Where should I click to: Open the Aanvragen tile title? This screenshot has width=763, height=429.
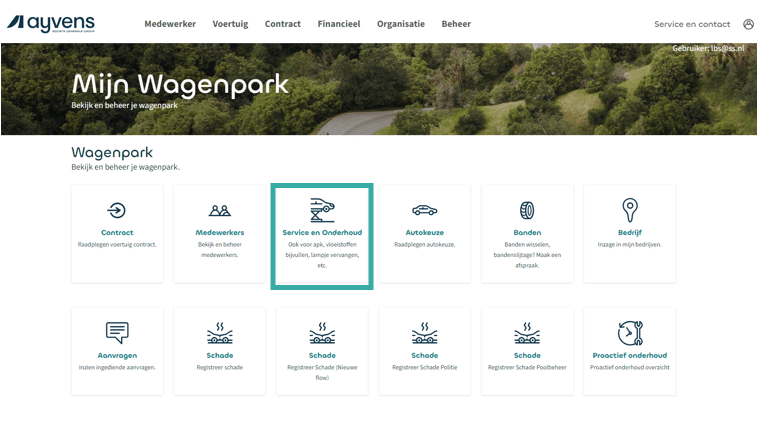point(117,356)
